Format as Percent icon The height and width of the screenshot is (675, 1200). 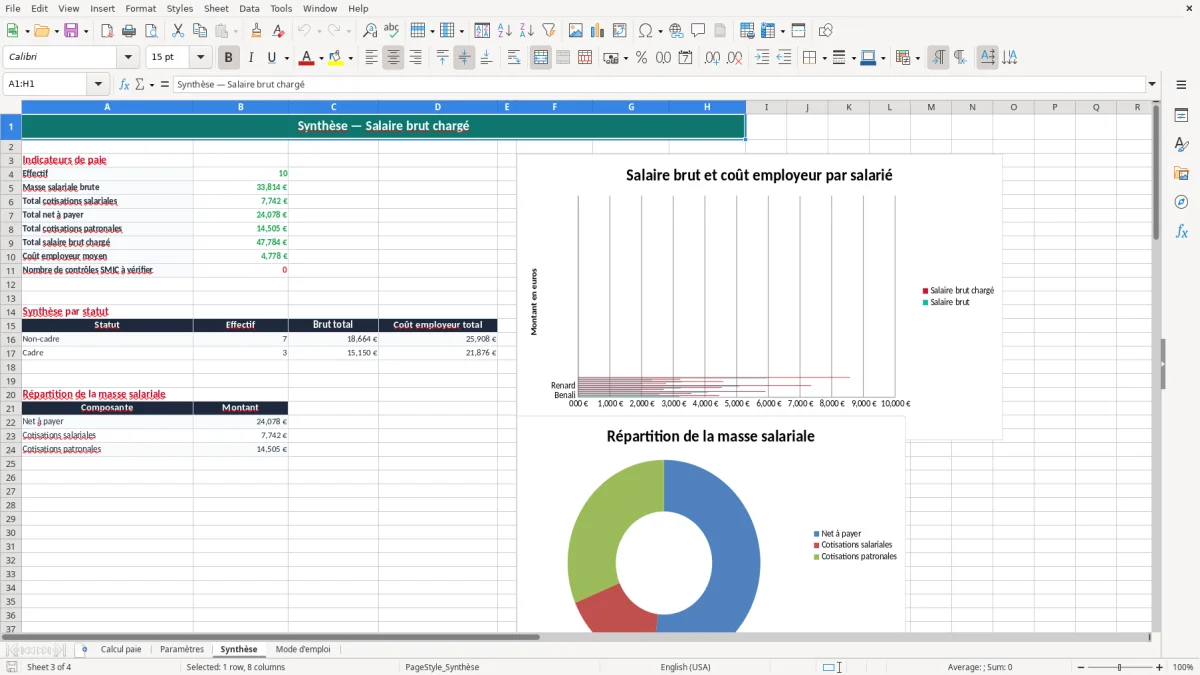tap(641, 58)
